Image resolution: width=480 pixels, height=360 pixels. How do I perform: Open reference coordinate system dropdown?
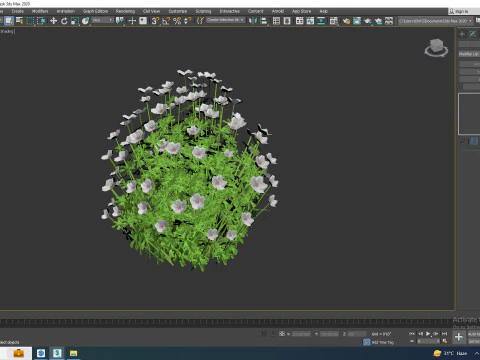pos(102,20)
